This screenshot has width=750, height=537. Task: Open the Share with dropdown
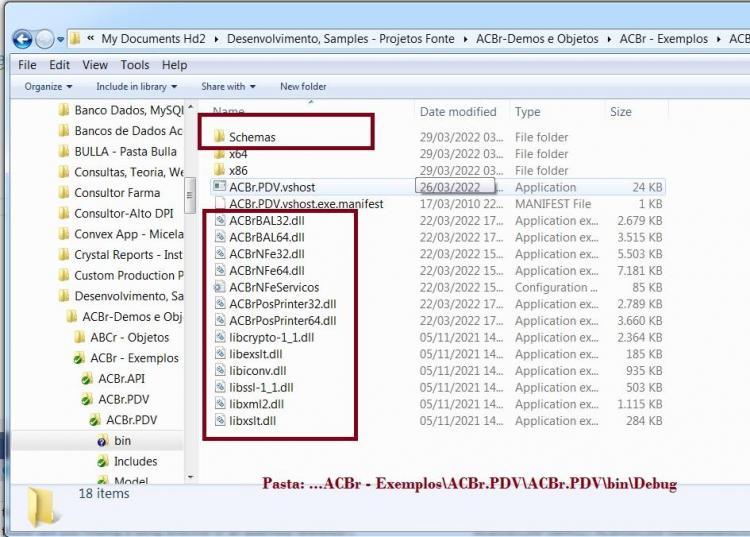click(x=228, y=87)
